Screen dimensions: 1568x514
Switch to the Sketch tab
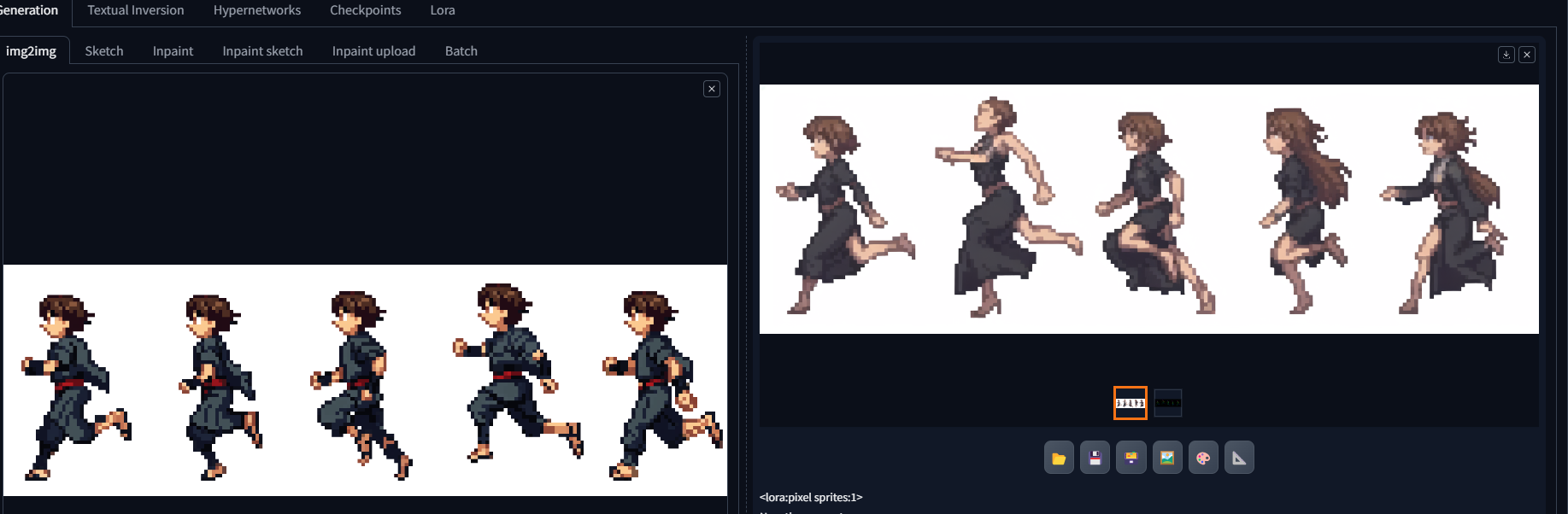104,51
